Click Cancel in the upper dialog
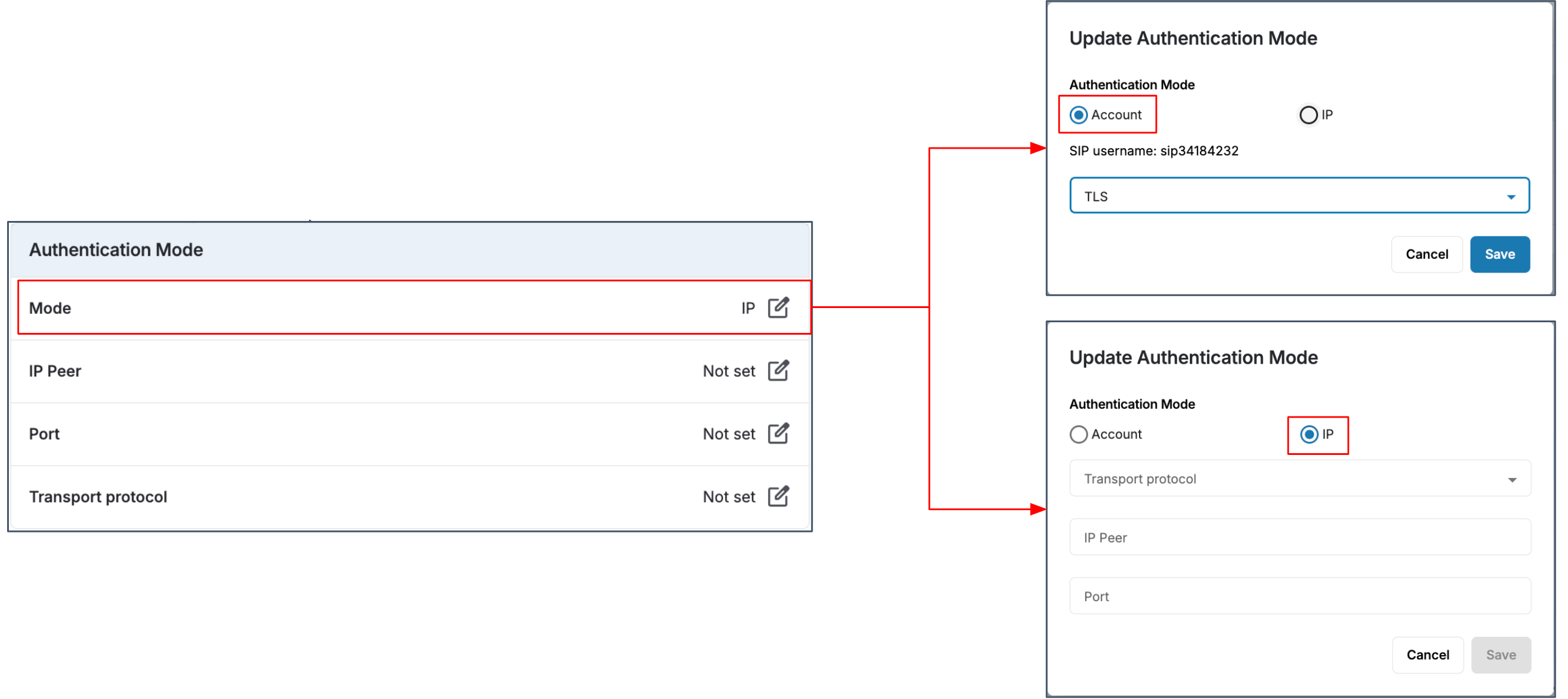1568x699 pixels. pyautogui.click(x=1426, y=254)
